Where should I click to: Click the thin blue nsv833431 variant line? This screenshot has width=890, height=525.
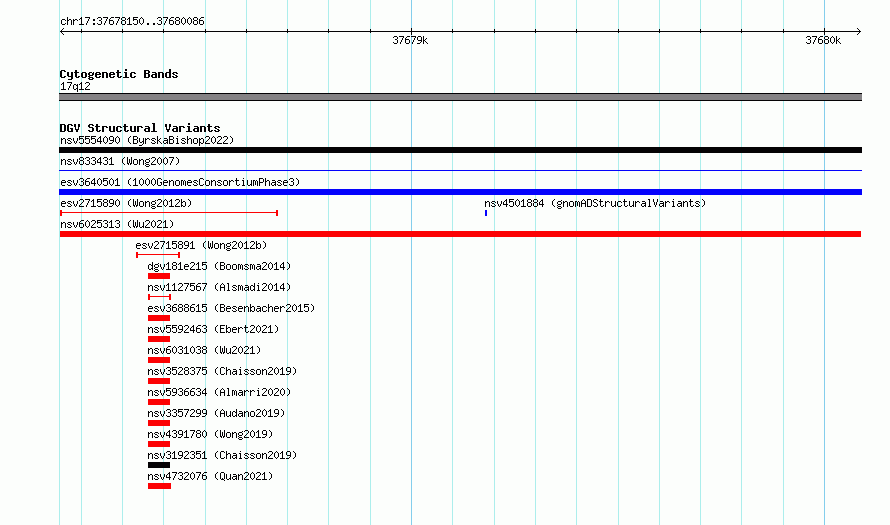(460, 170)
